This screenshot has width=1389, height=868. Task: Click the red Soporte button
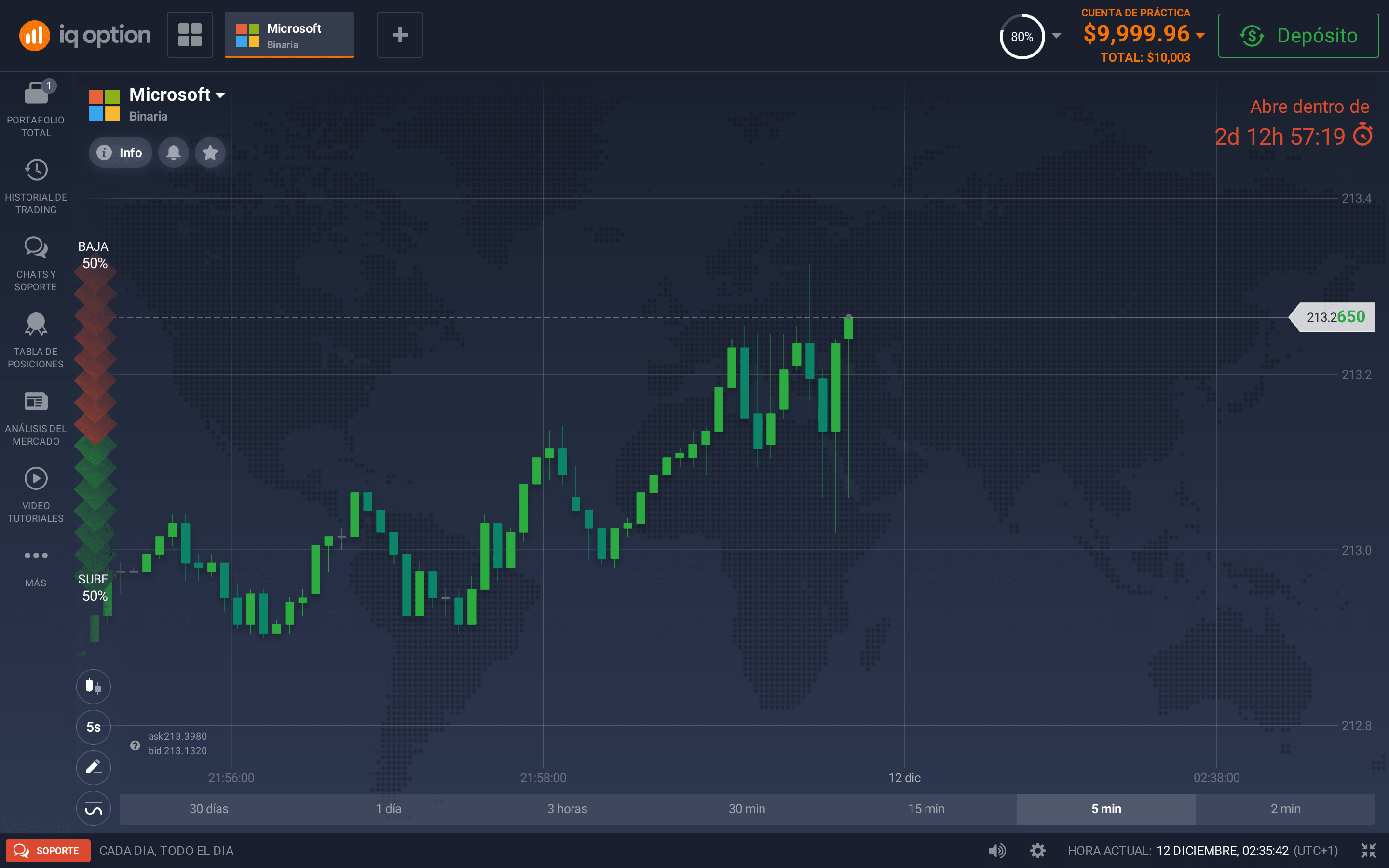(48, 850)
